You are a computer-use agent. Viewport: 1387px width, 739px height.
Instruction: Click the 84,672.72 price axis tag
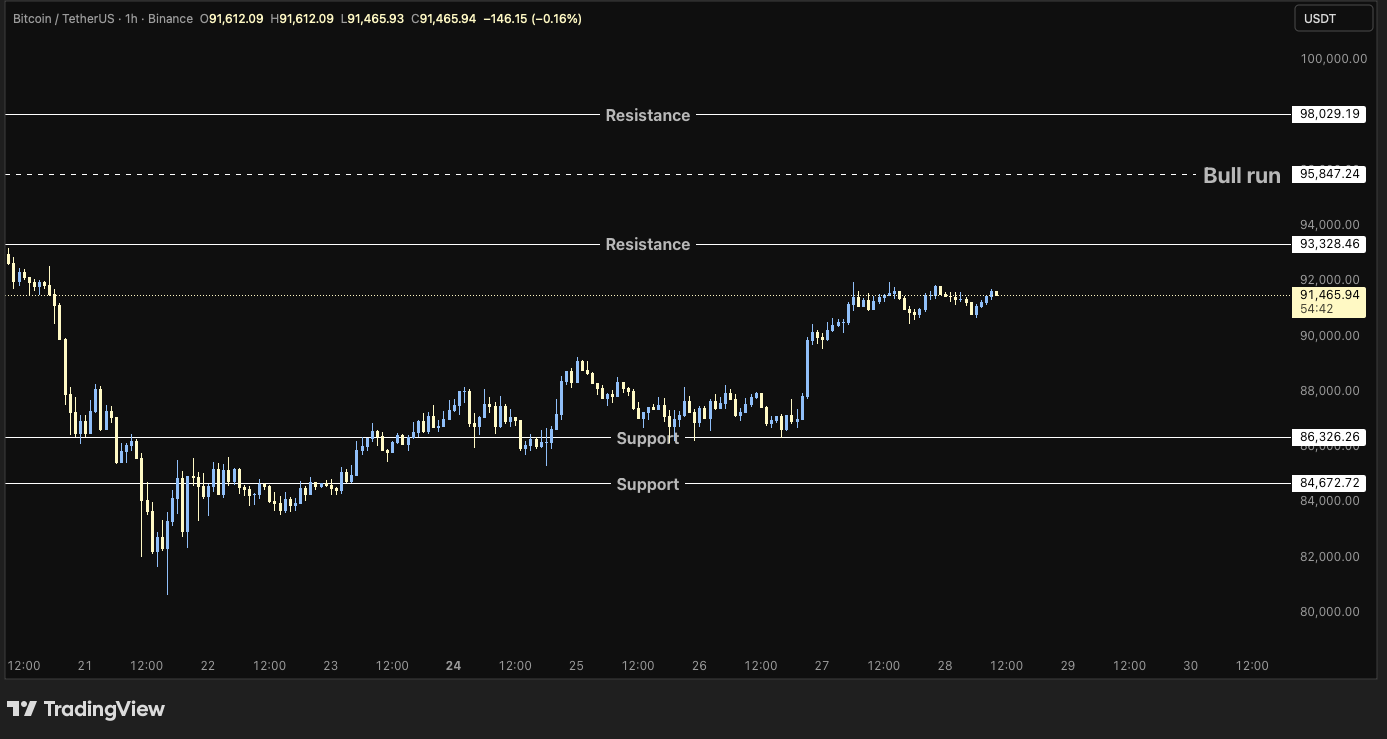1328,483
